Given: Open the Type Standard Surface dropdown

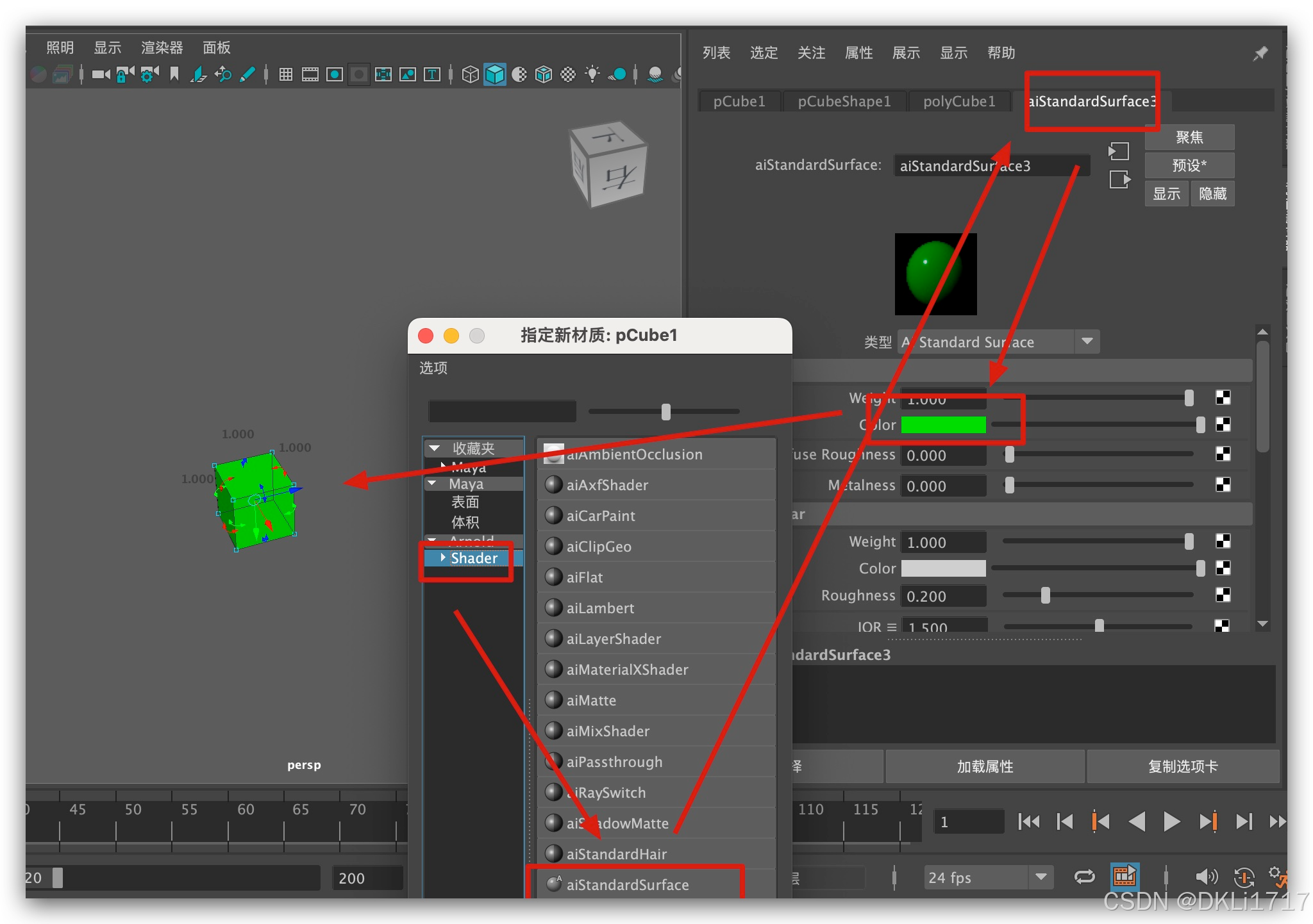Looking at the screenshot, I should click(1087, 342).
